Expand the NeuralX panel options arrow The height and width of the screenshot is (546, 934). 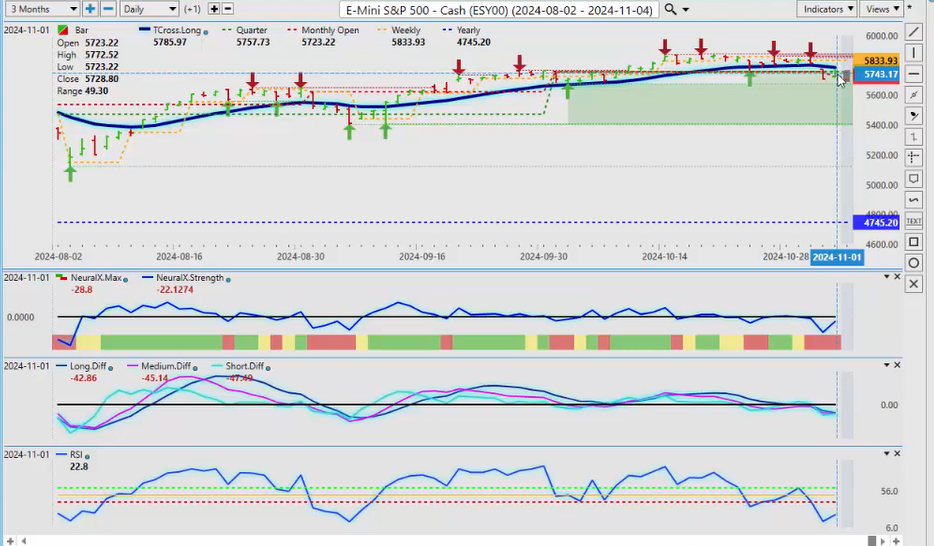(886, 277)
